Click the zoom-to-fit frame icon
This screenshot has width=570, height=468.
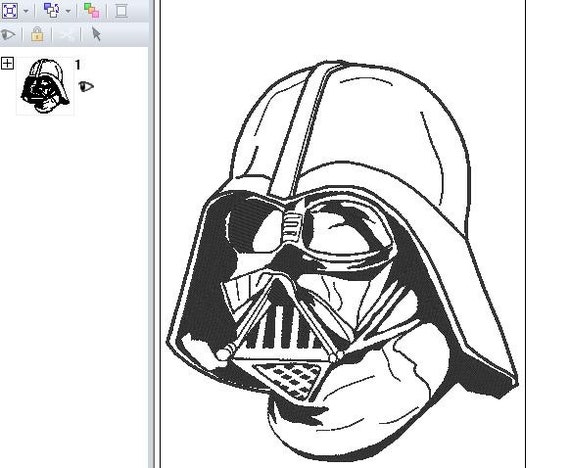coord(9,11)
